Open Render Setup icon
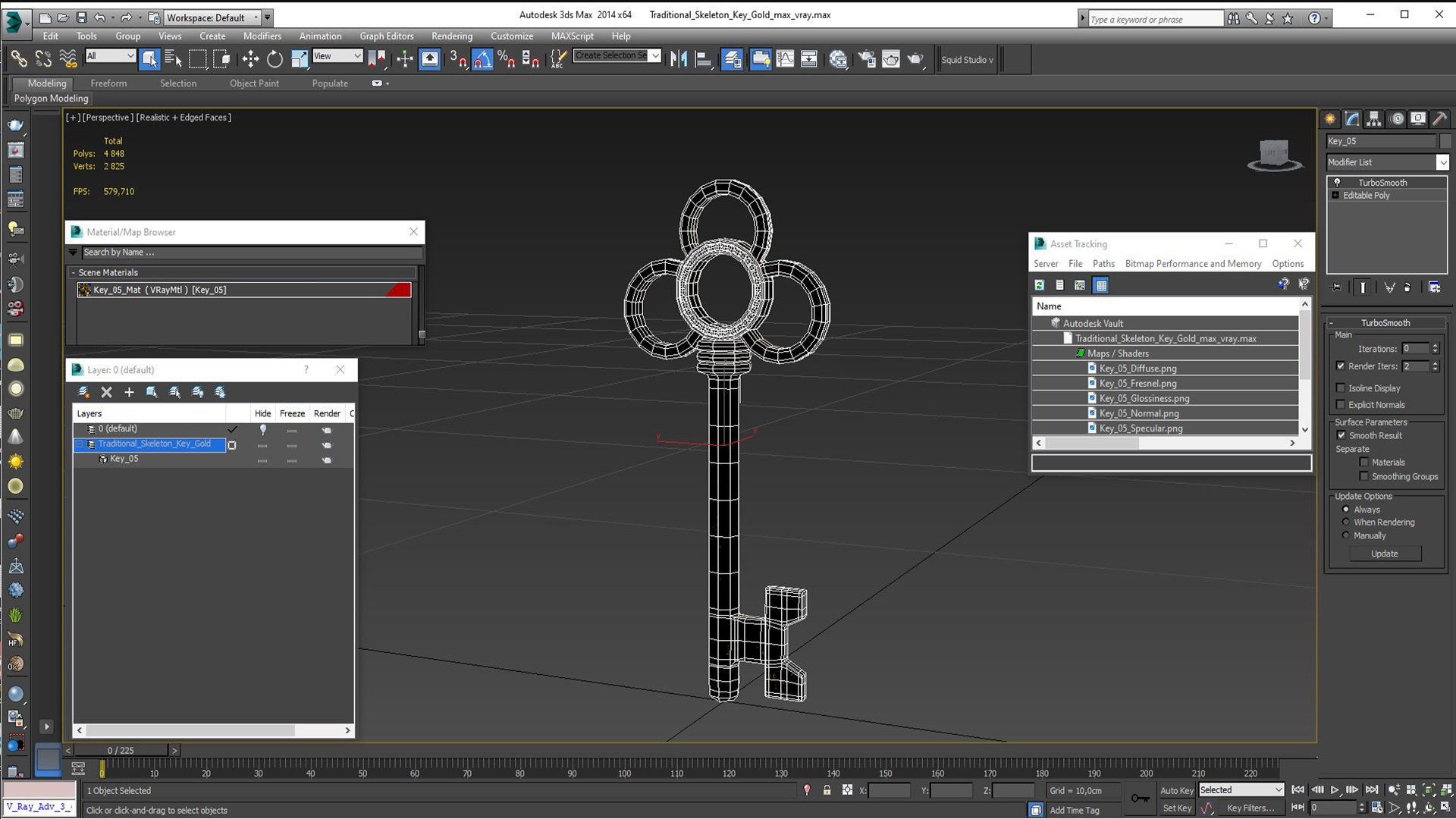The height and width of the screenshot is (819, 1456). pos(867,59)
